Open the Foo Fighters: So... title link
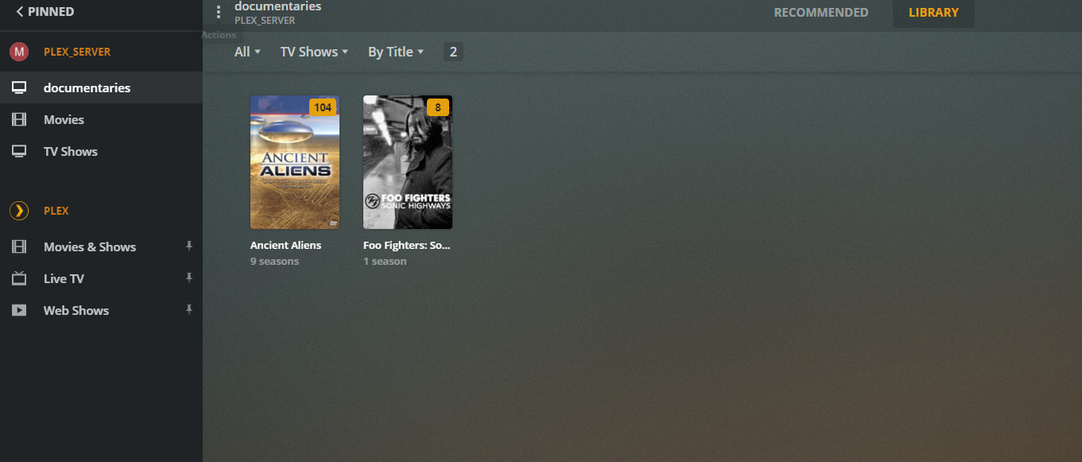1082x462 pixels. click(406, 245)
